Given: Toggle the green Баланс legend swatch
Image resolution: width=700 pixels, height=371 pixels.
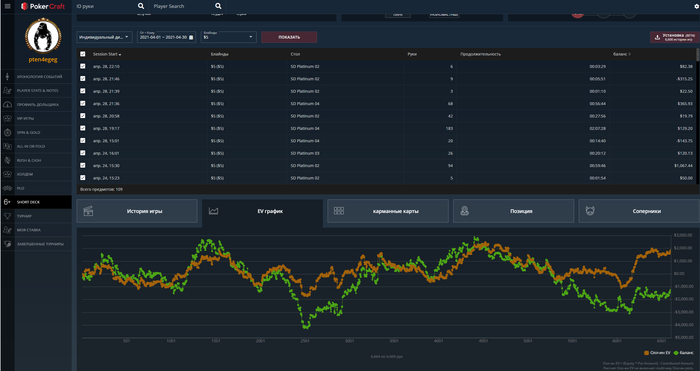Looking at the screenshot, I should click(x=675, y=353).
